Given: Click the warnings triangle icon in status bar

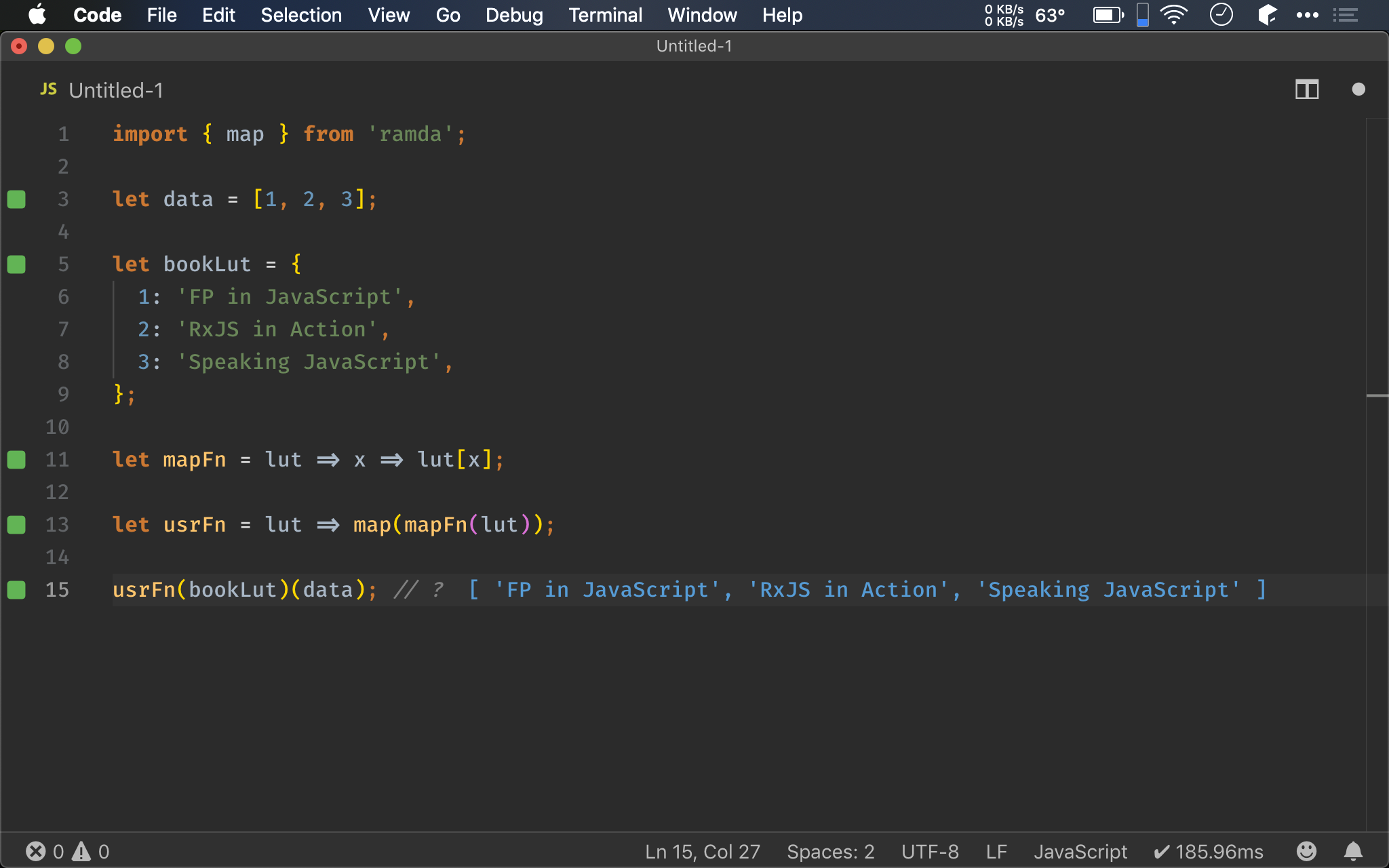Looking at the screenshot, I should point(81,851).
